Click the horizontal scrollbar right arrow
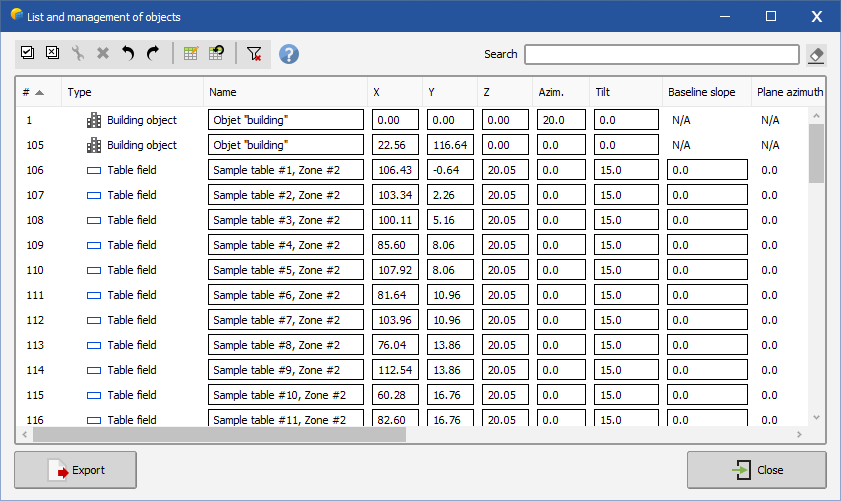 pyautogui.click(x=798, y=436)
